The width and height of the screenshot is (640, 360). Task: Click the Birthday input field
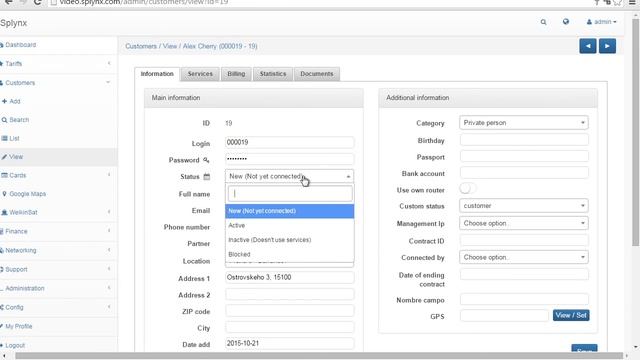coord(524,140)
